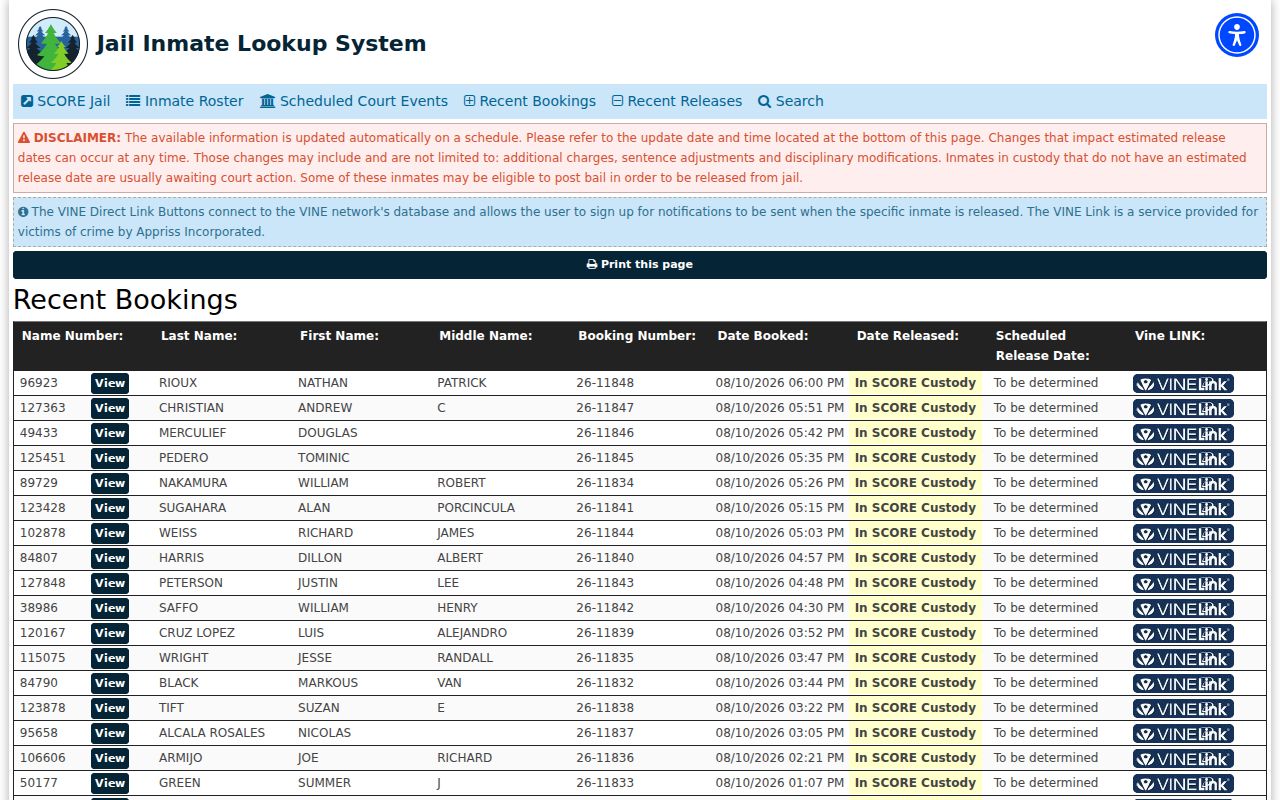The image size is (1280, 800).
Task: View details for name number 49433
Action: coord(110,433)
